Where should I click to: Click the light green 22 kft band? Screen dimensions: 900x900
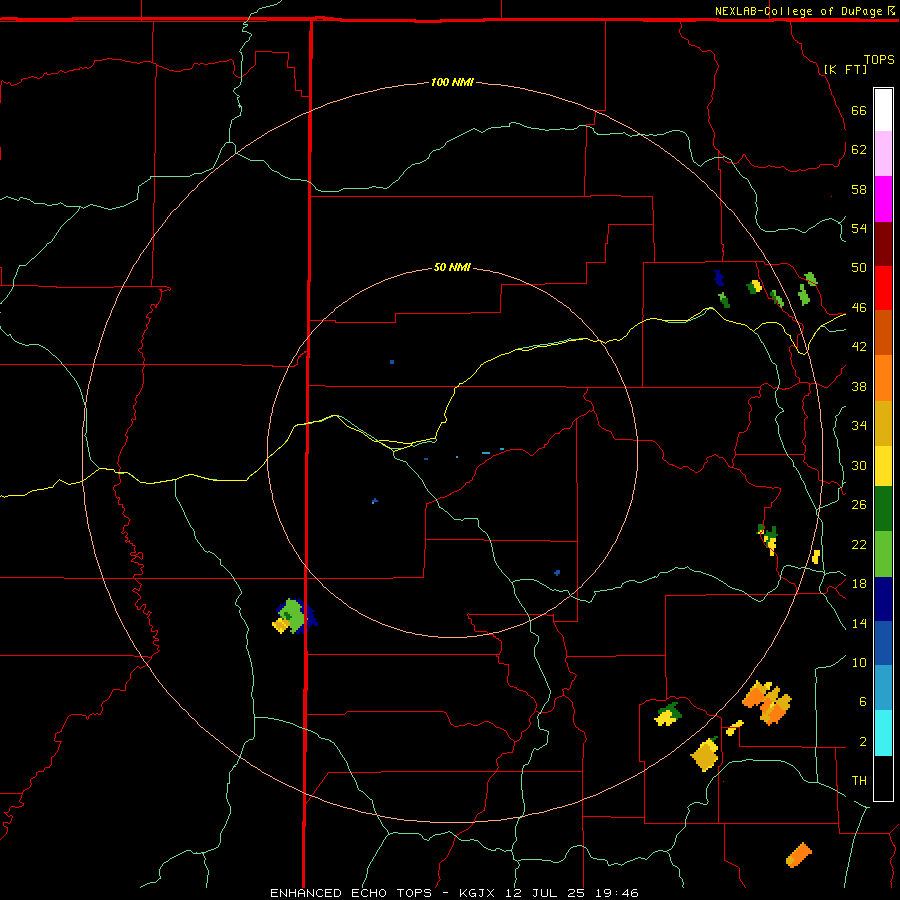coord(883,554)
